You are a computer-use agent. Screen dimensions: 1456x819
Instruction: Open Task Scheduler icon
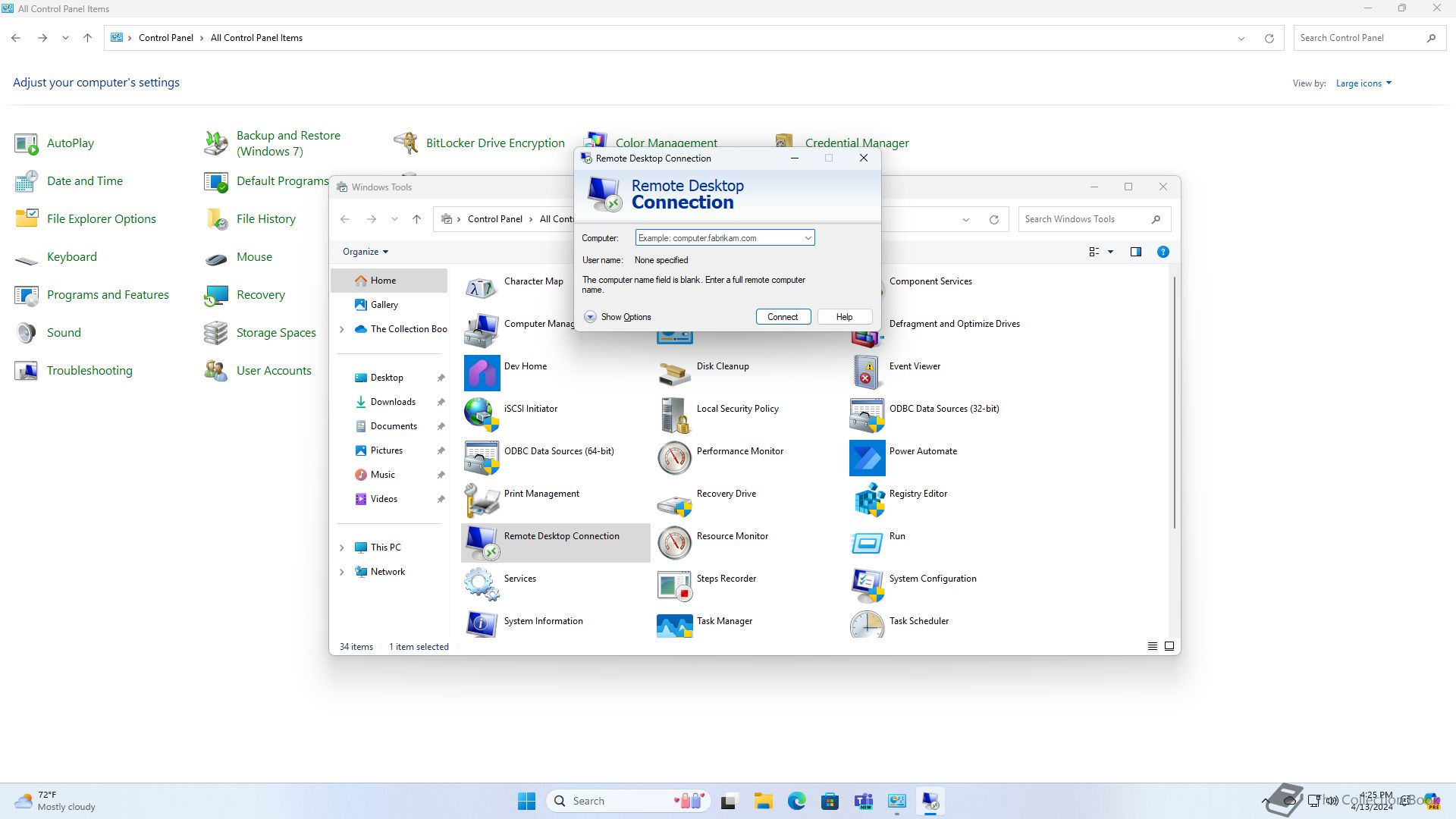tap(867, 625)
